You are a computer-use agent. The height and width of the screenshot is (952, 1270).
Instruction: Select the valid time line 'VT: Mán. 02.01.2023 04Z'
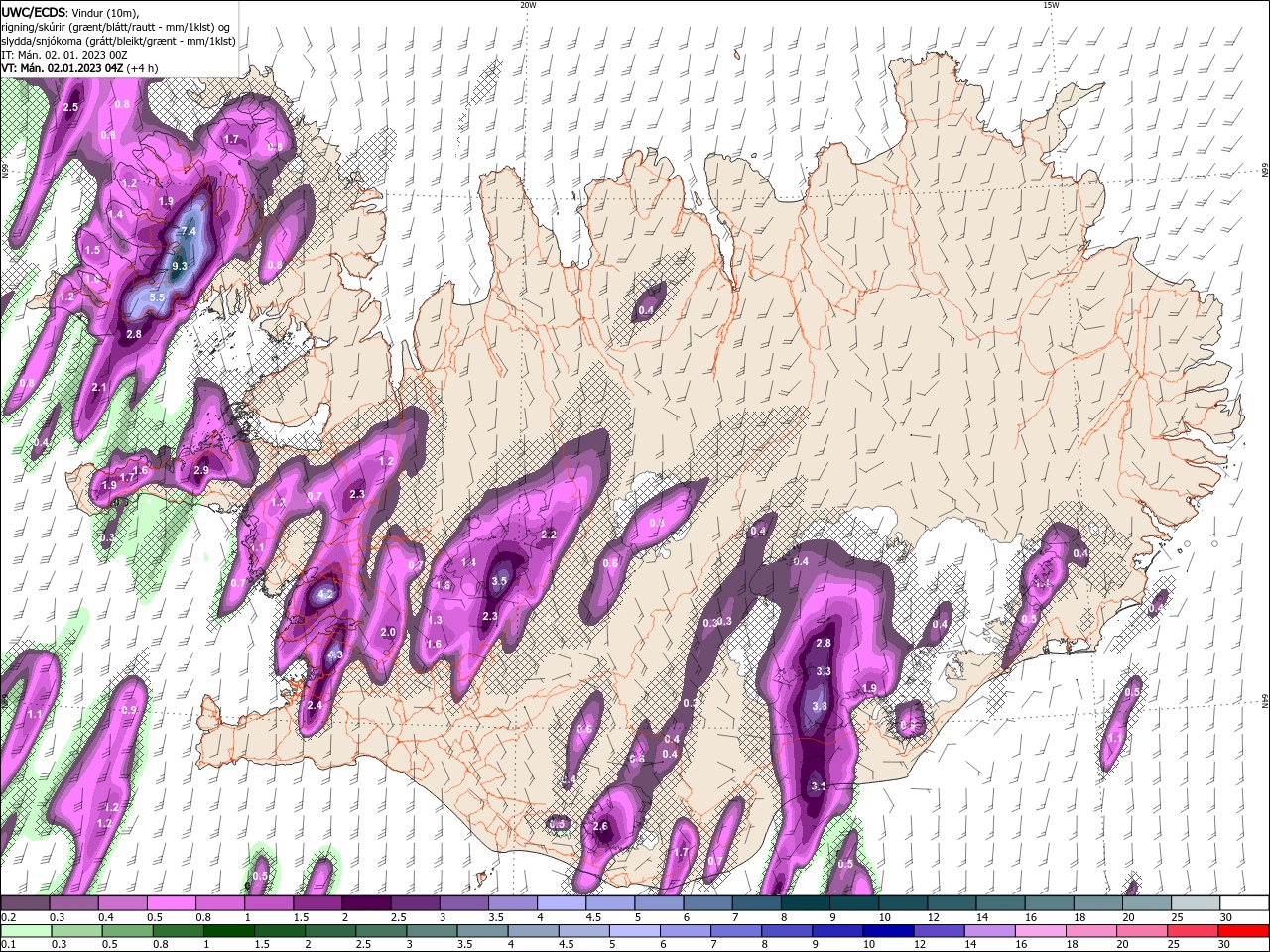62,68
